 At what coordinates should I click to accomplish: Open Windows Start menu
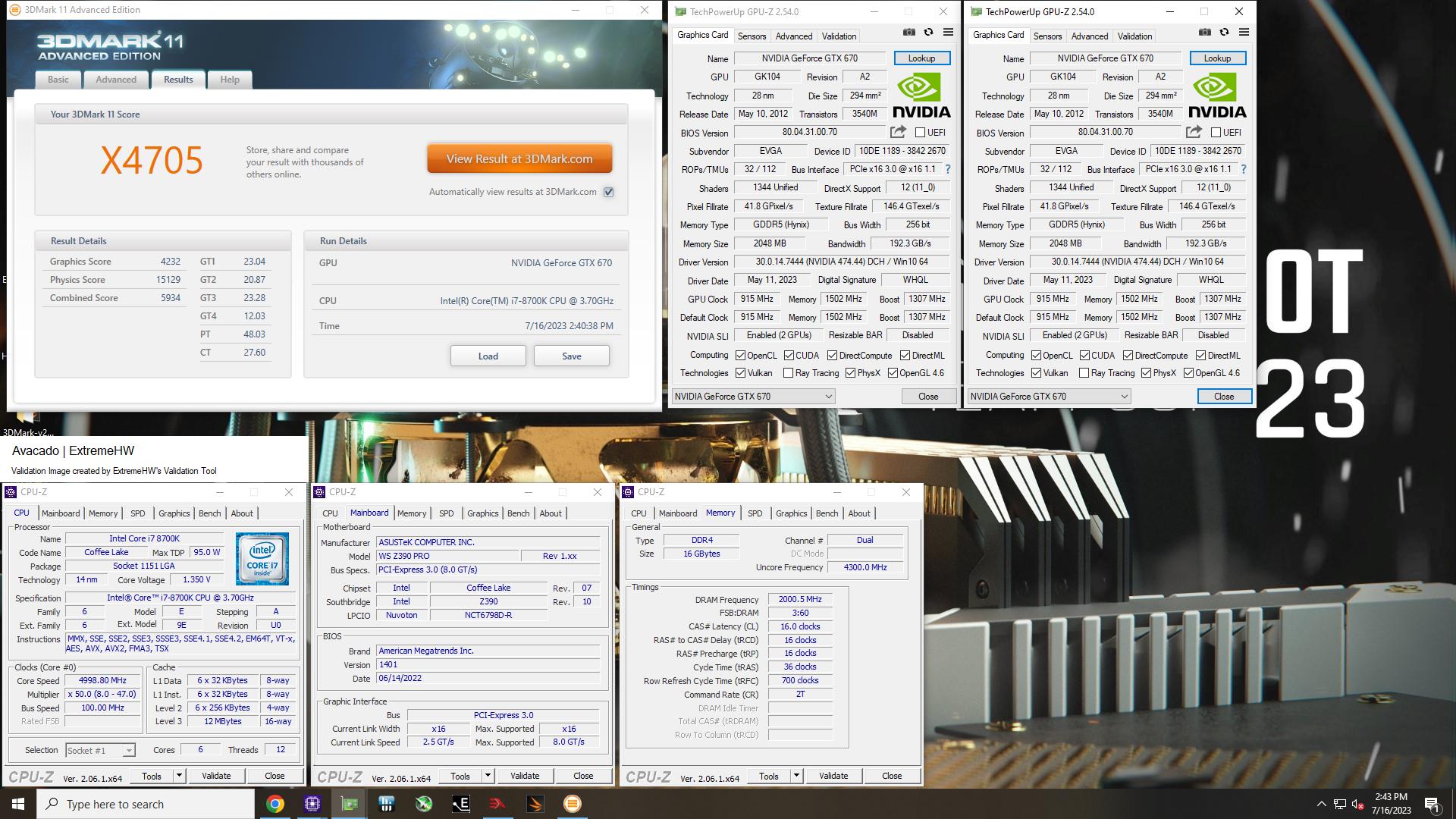[x=18, y=804]
